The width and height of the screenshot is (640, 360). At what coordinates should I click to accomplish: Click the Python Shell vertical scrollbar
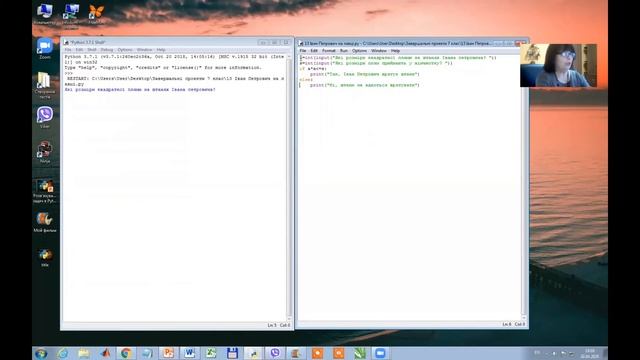click(289, 187)
